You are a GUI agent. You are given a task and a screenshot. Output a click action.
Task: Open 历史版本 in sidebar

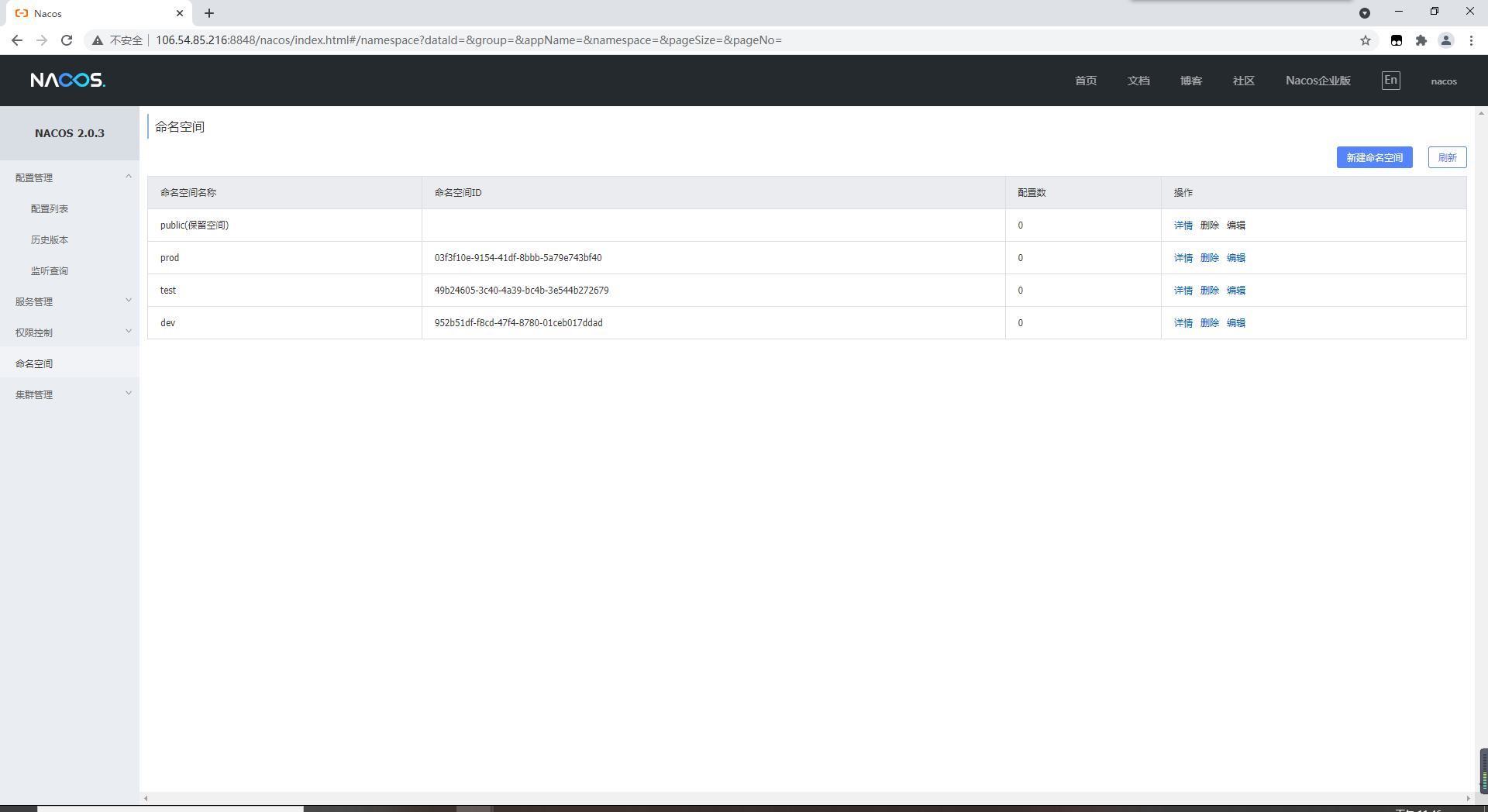click(x=50, y=240)
